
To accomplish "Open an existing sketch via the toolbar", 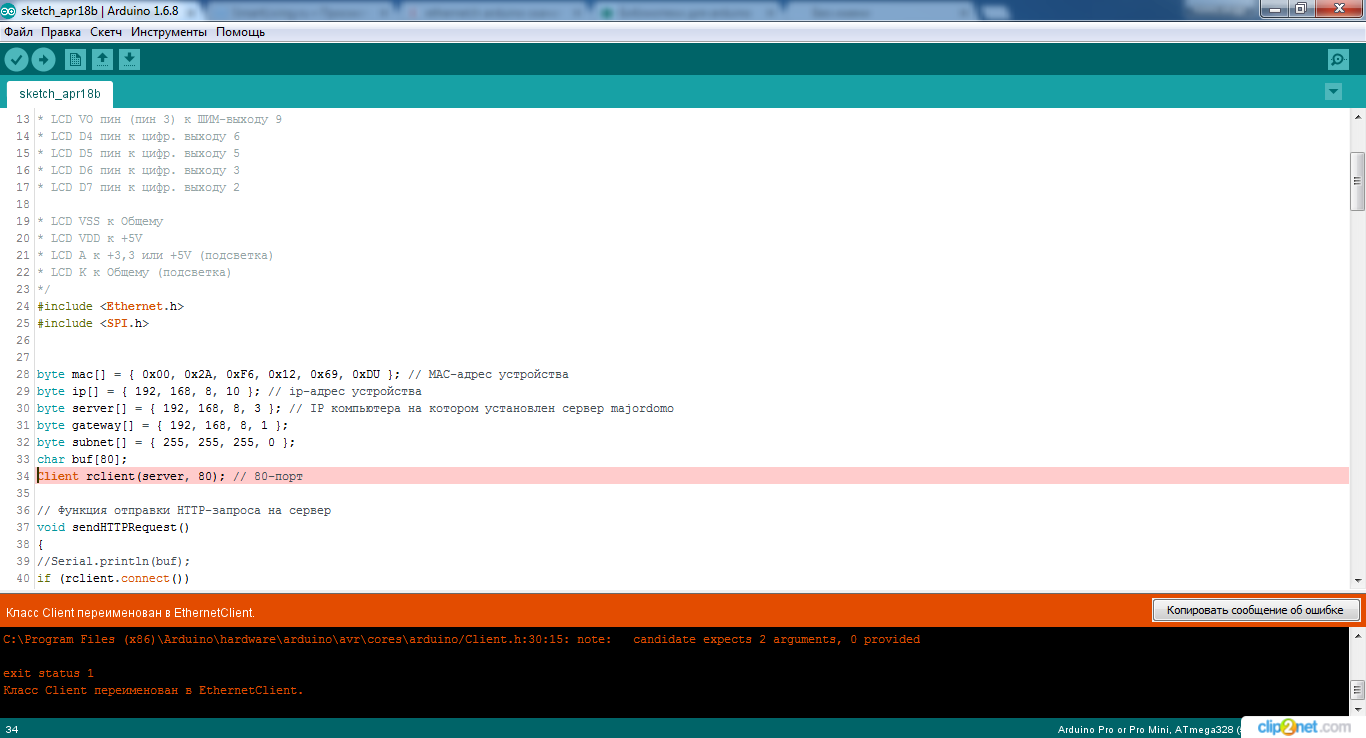I will click(x=102, y=60).
